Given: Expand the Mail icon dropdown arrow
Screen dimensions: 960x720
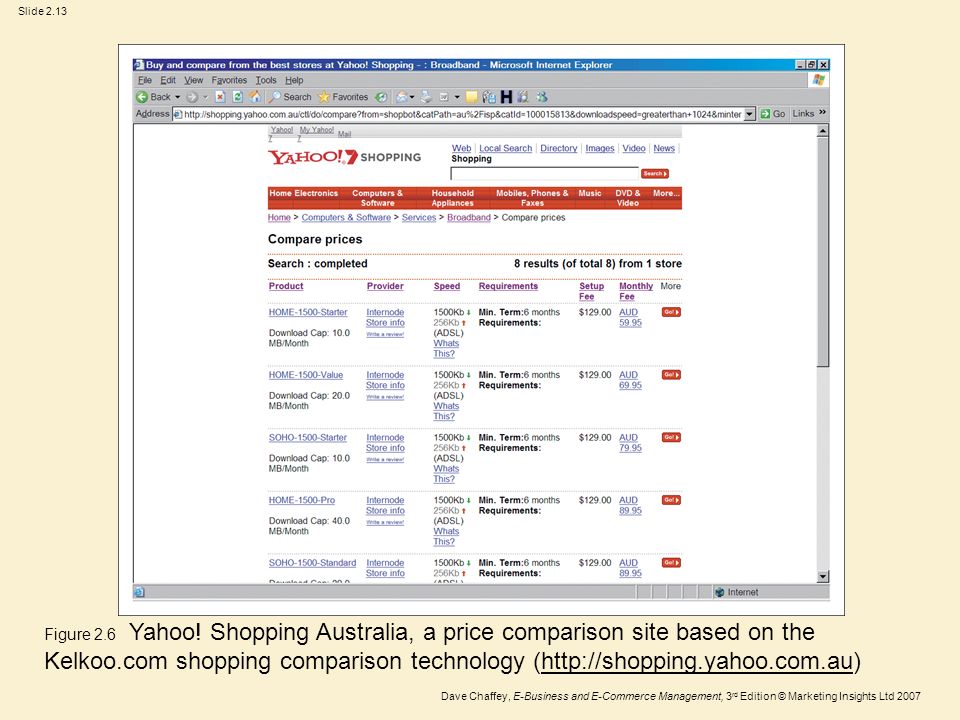Looking at the screenshot, I should pos(412,97).
